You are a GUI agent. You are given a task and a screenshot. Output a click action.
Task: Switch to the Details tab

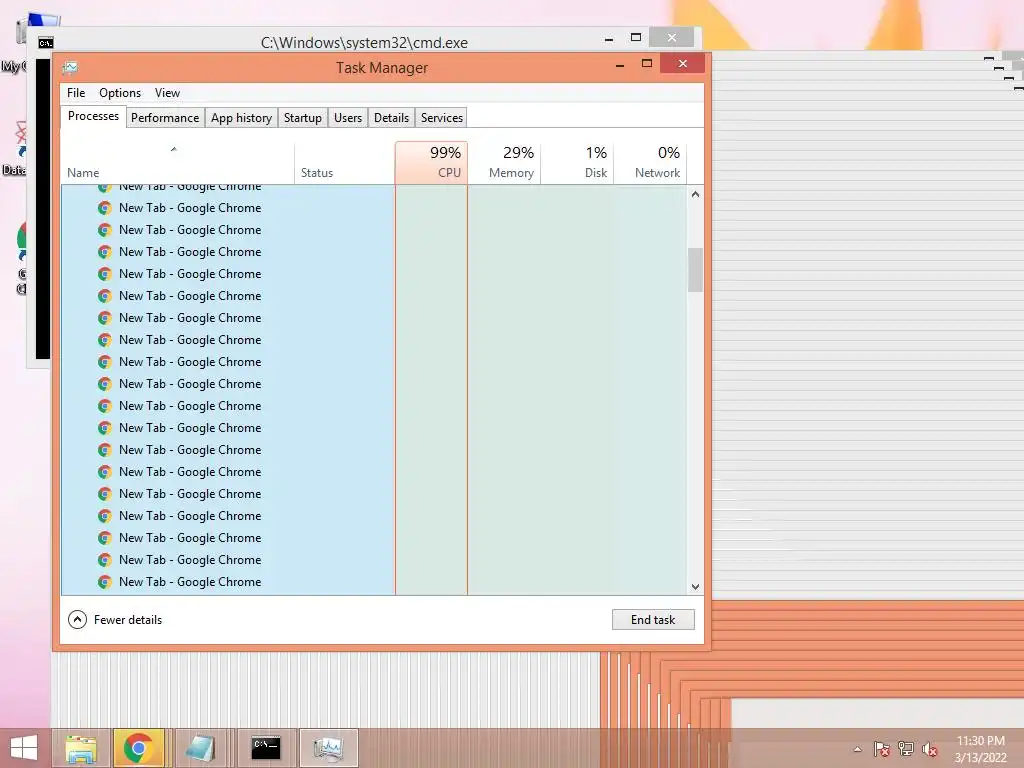tap(391, 118)
